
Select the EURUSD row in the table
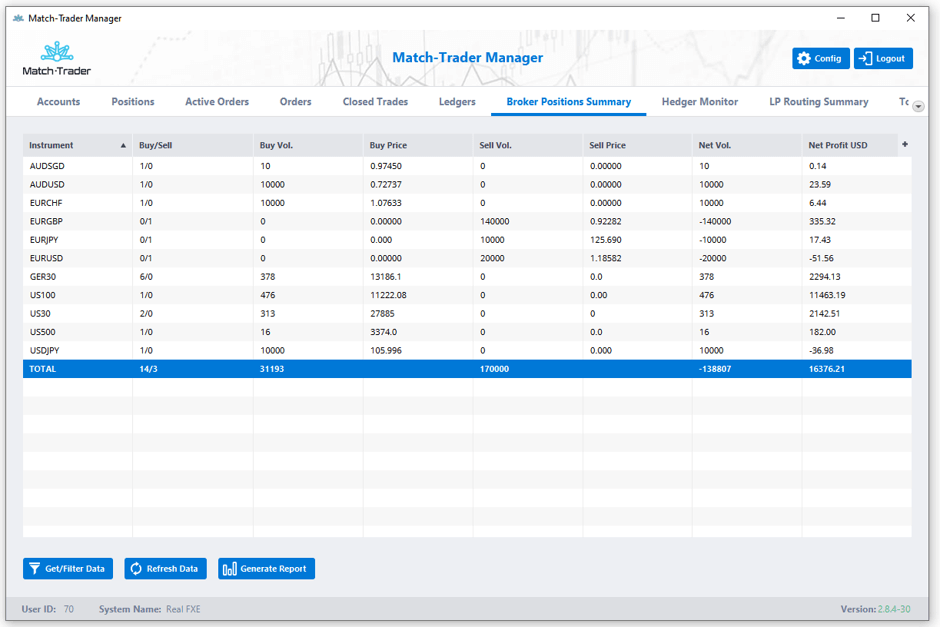point(200,258)
